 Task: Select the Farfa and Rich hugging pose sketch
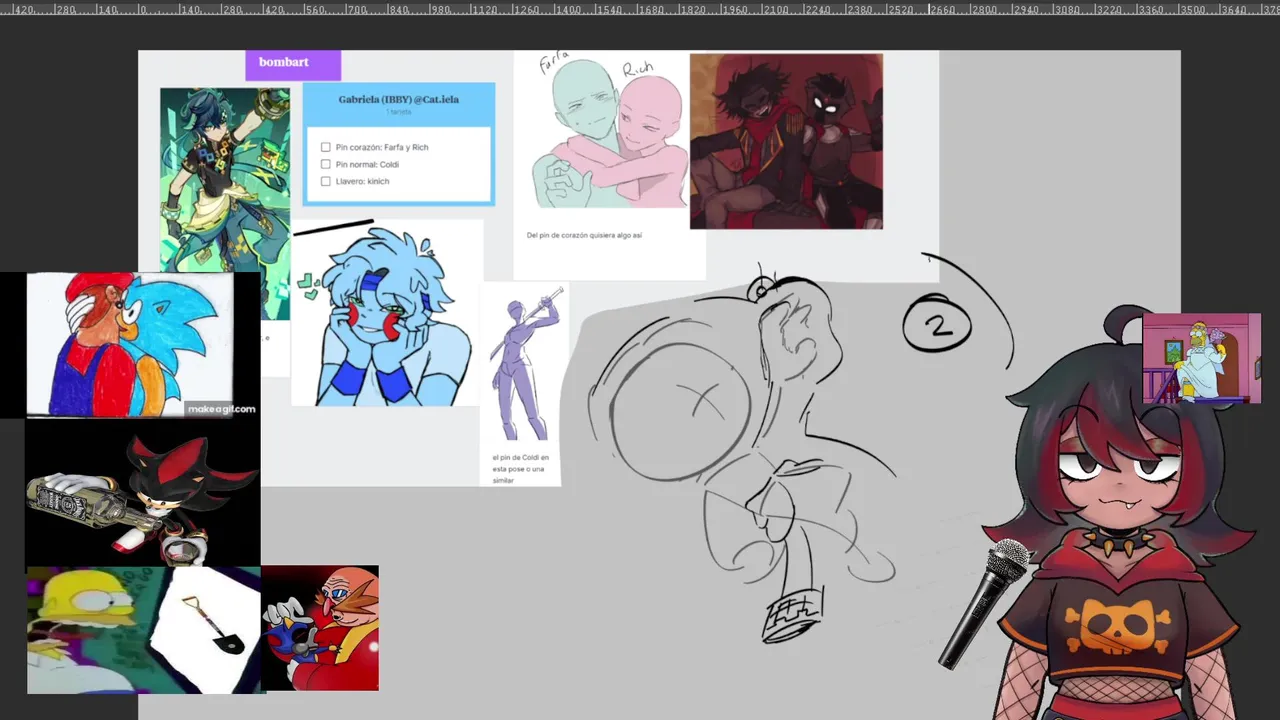(610, 130)
